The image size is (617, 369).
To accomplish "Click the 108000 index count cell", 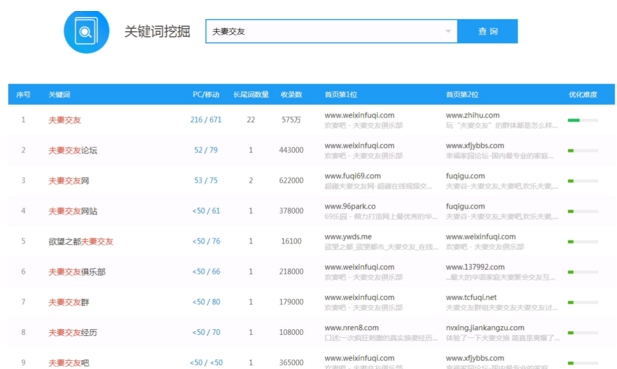I will pyautogui.click(x=291, y=332).
